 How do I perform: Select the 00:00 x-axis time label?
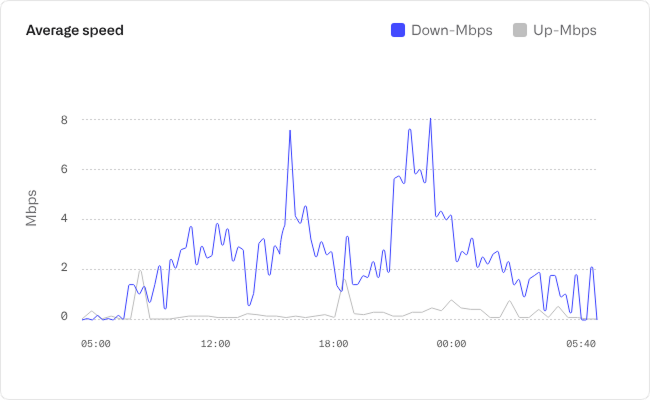click(x=451, y=343)
